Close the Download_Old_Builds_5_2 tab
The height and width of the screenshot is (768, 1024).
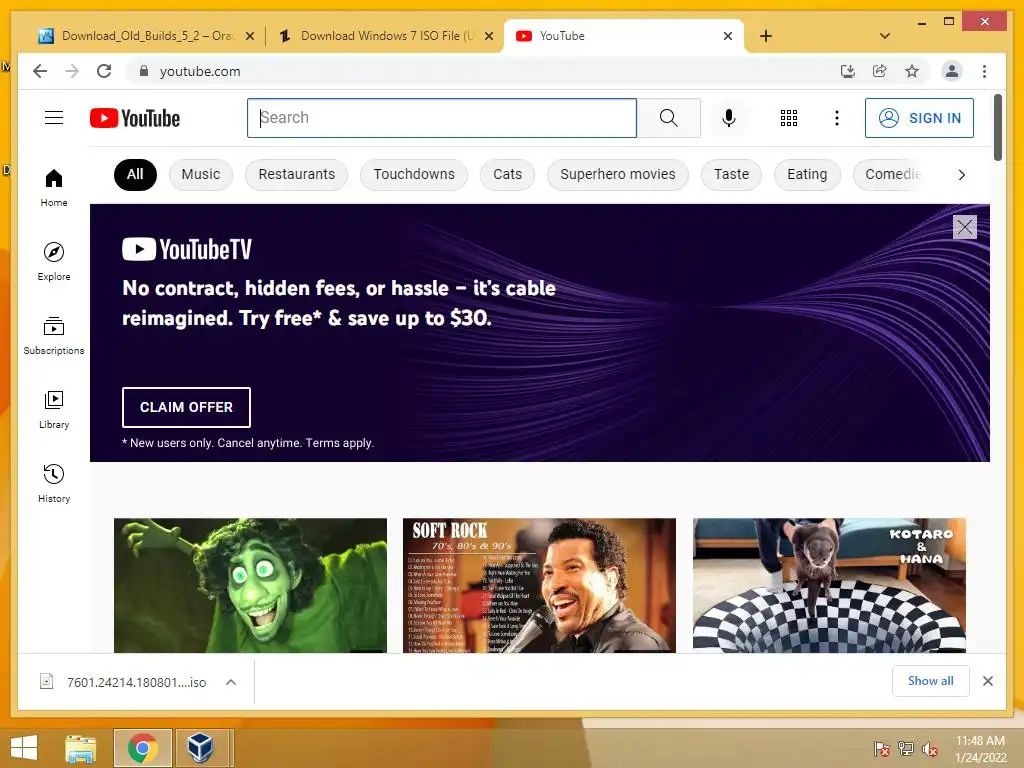pyautogui.click(x=249, y=36)
